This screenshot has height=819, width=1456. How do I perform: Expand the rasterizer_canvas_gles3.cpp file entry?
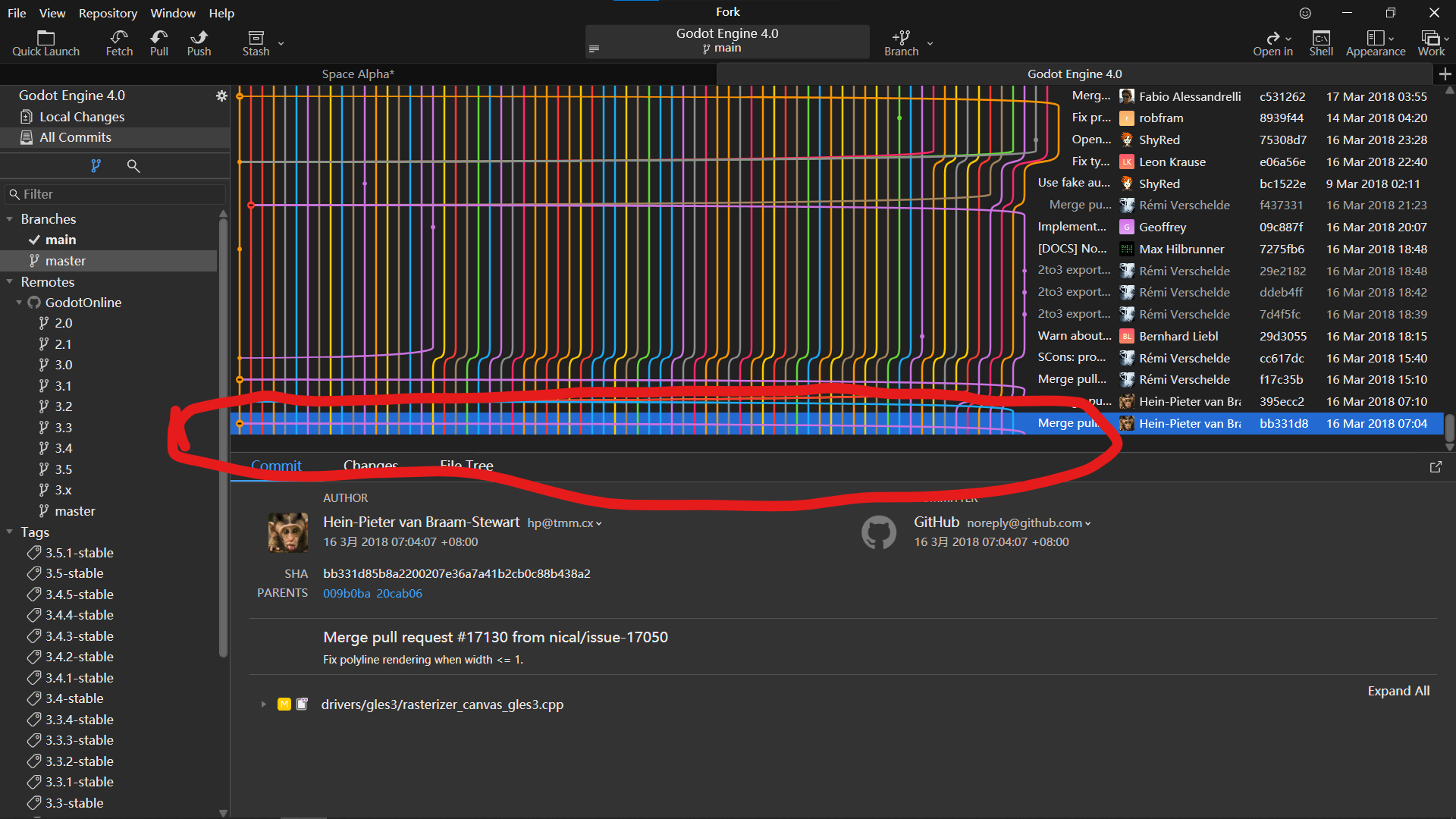[263, 704]
